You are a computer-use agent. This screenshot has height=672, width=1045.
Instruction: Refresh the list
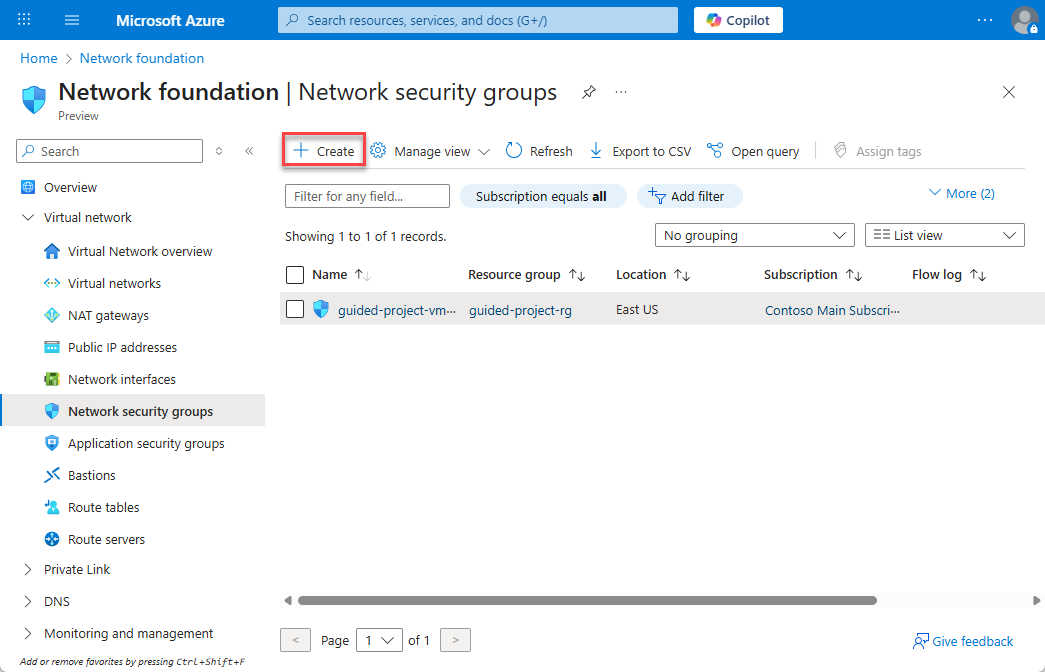538,151
